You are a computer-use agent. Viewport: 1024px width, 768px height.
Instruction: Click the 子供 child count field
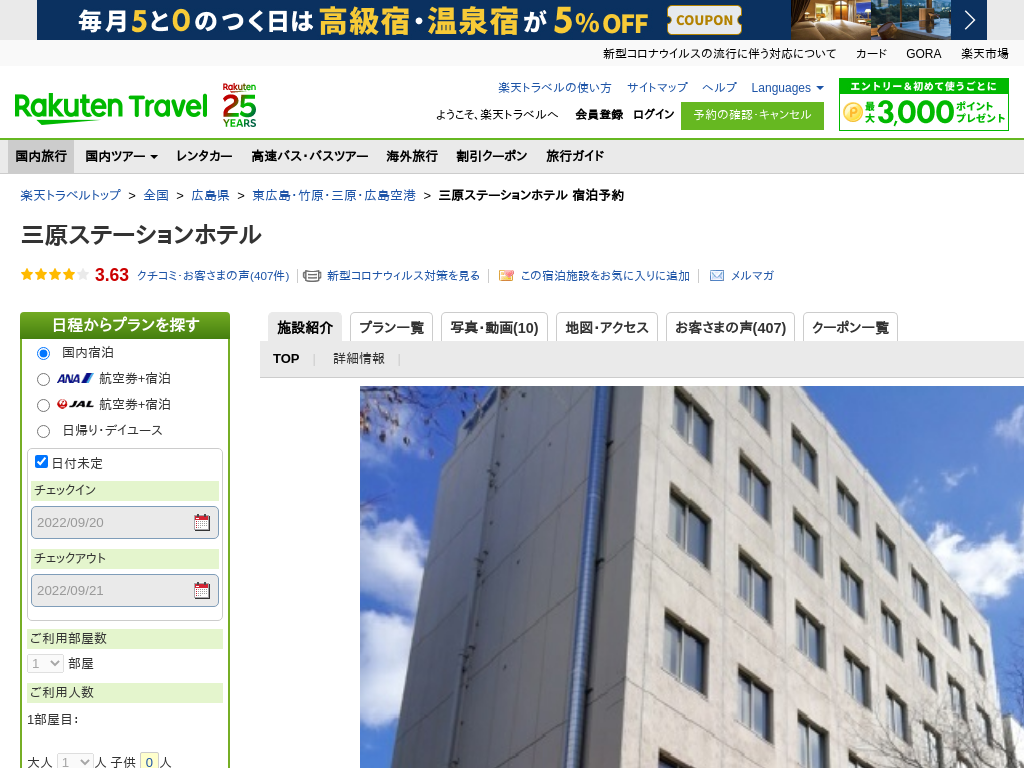tap(150, 761)
